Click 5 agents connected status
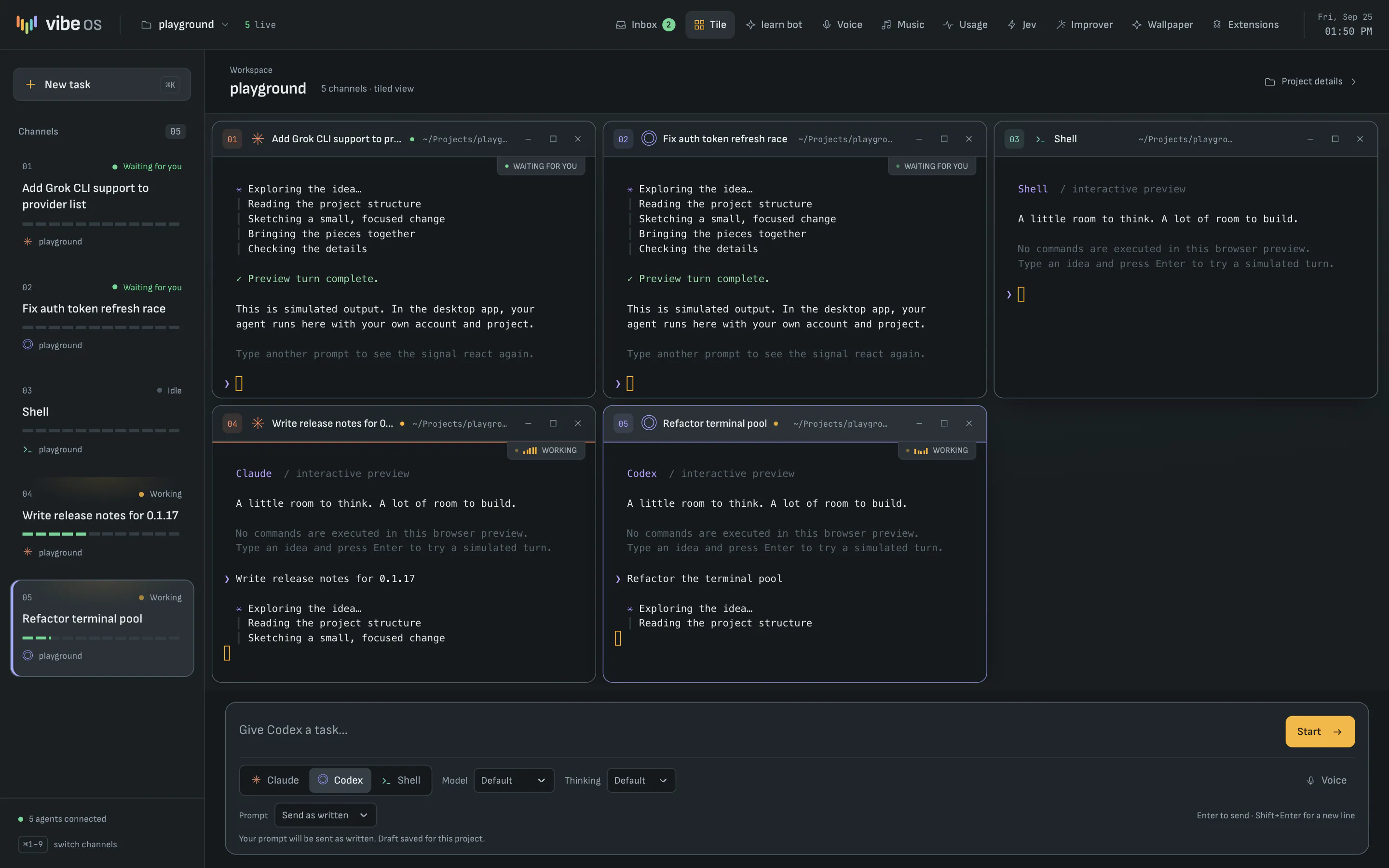This screenshot has height=868, width=1389. [62, 819]
